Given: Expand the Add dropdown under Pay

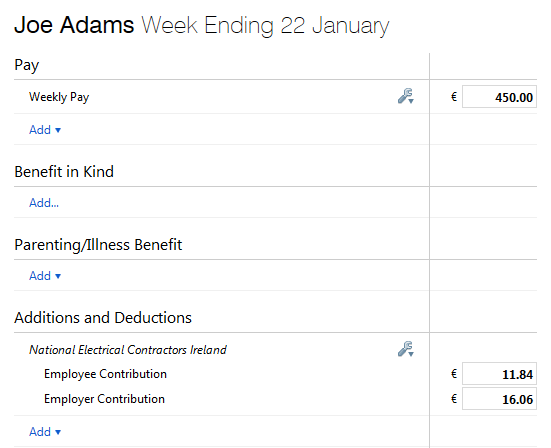Looking at the screenshot, I should point(45,130).
